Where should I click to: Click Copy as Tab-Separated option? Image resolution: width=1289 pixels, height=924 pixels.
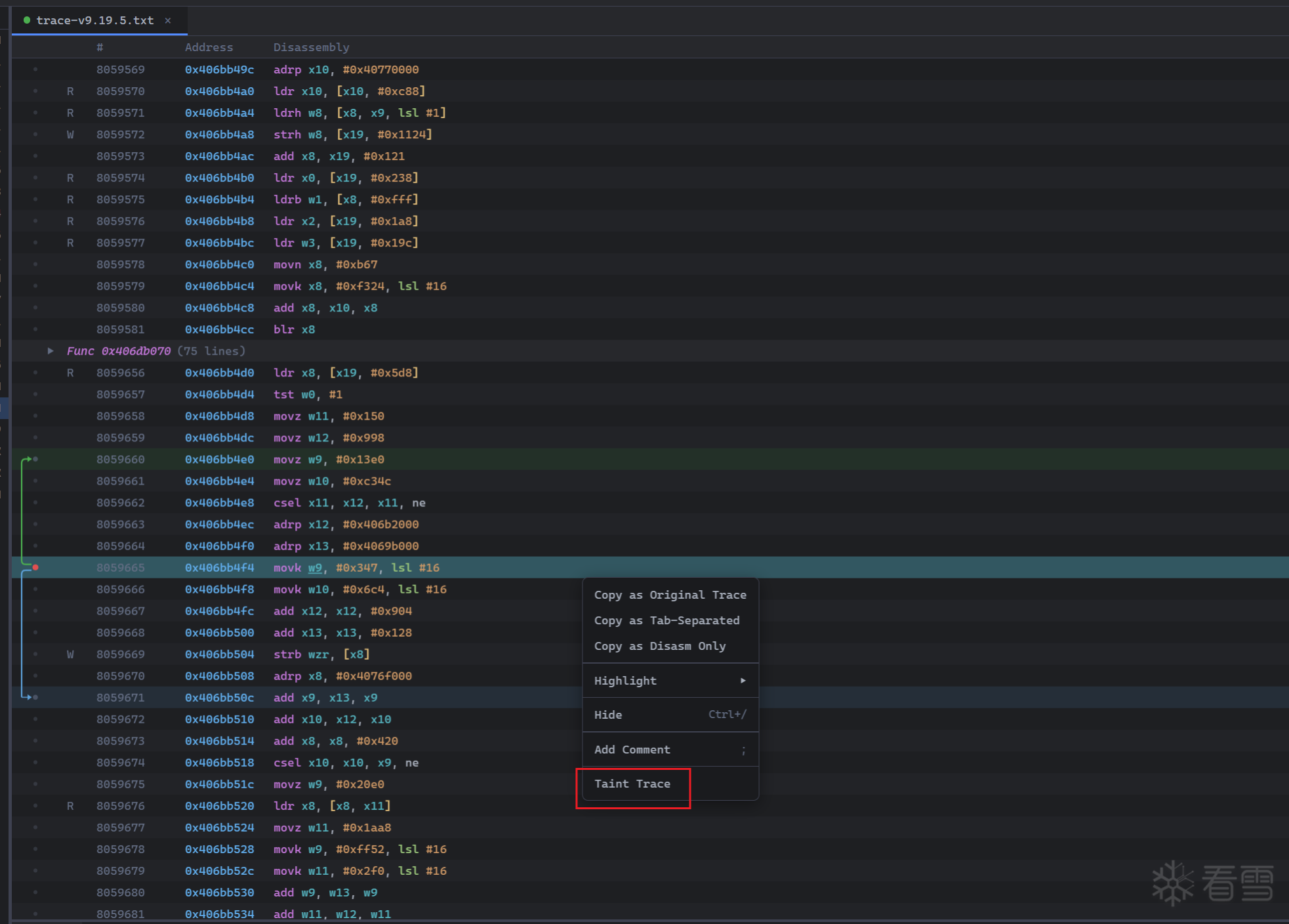pyautogui.click(x=666, y=620)
